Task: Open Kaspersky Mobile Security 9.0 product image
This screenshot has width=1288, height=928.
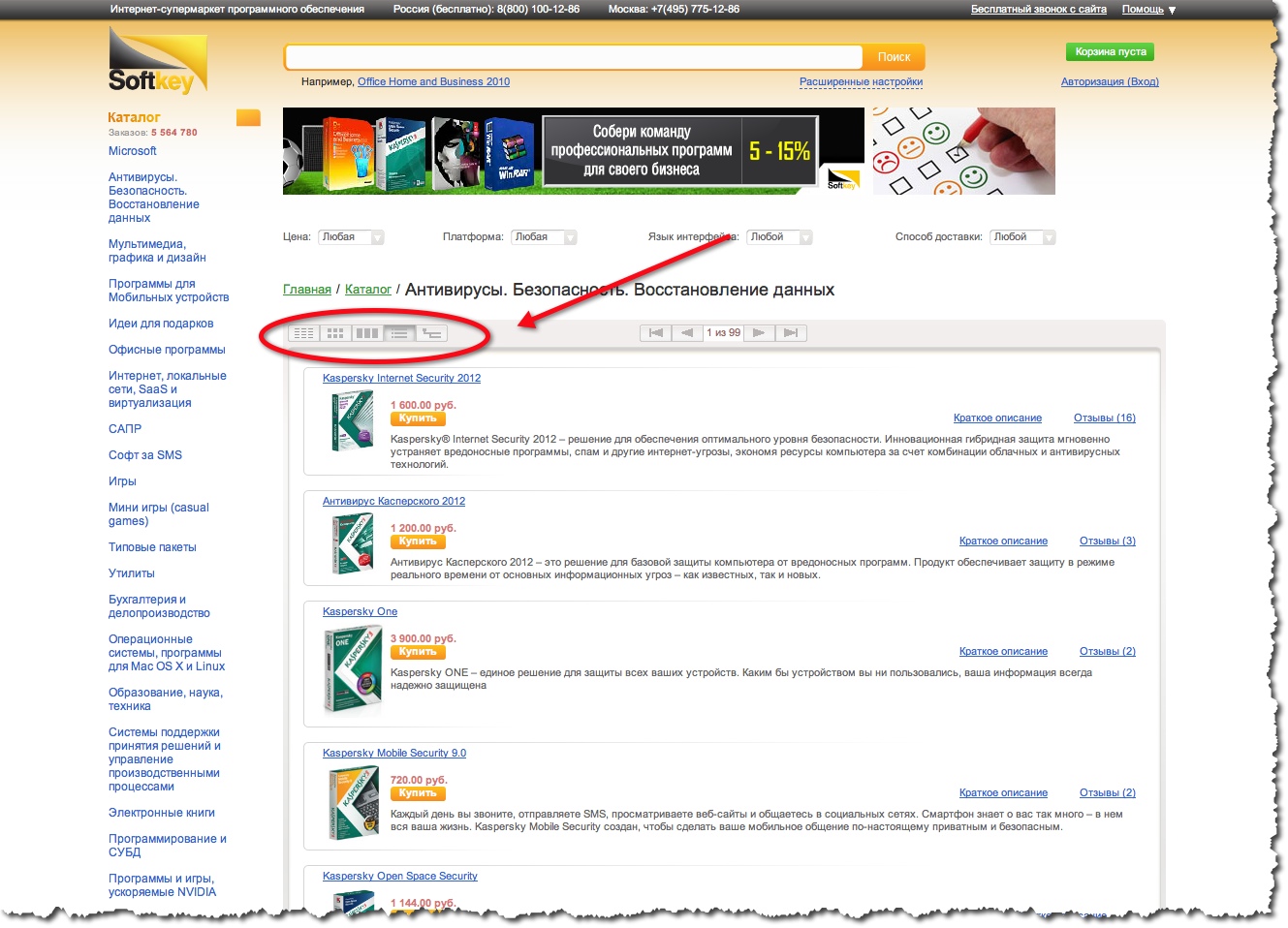Action: point(353,803)
